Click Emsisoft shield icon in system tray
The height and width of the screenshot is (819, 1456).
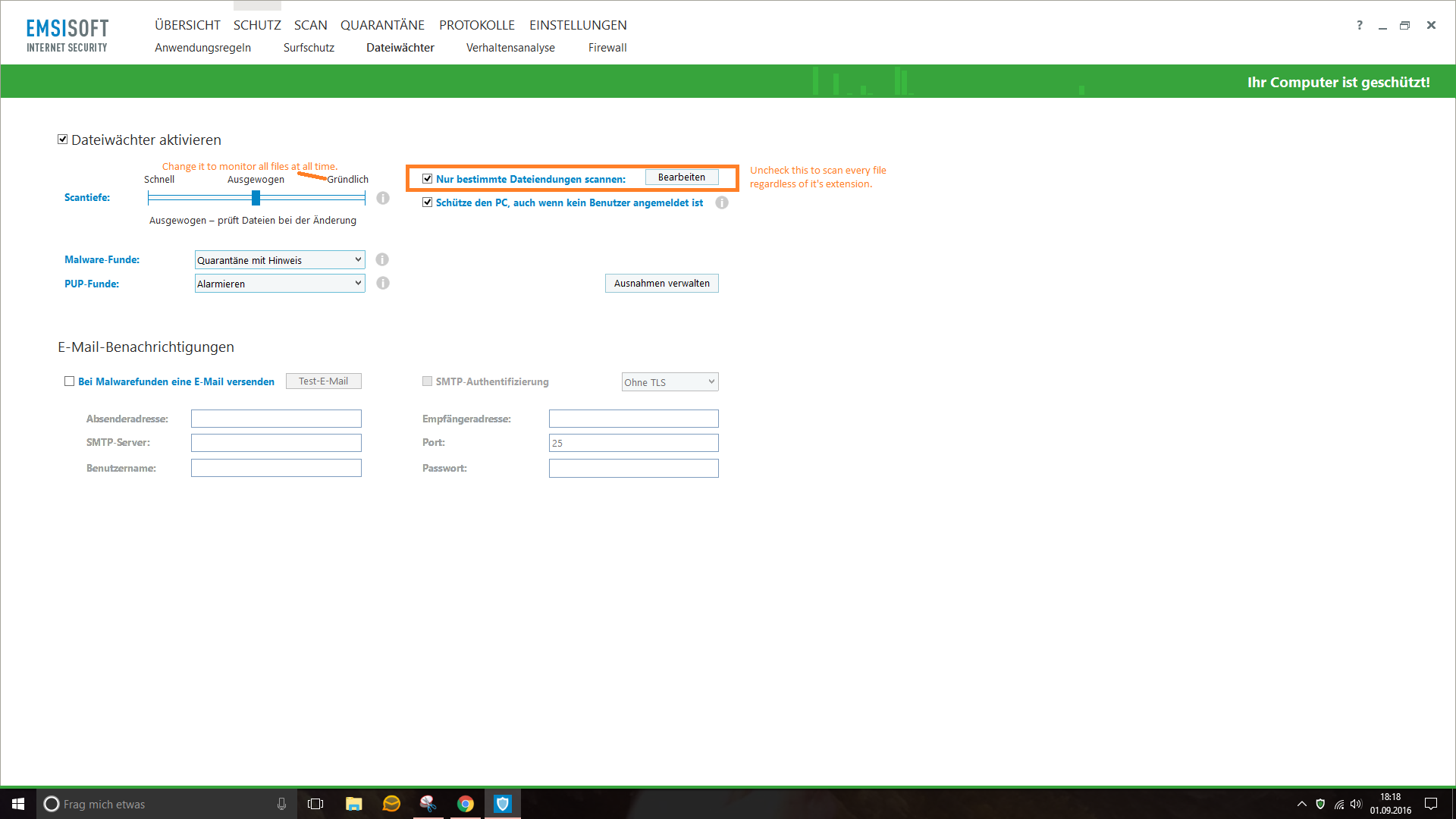[1320, 804]
